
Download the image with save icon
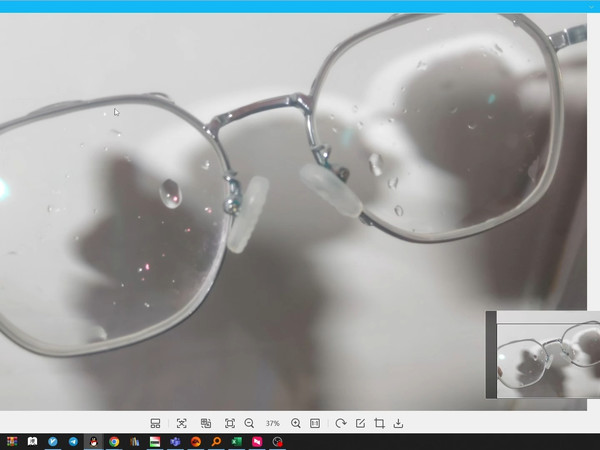398,424
